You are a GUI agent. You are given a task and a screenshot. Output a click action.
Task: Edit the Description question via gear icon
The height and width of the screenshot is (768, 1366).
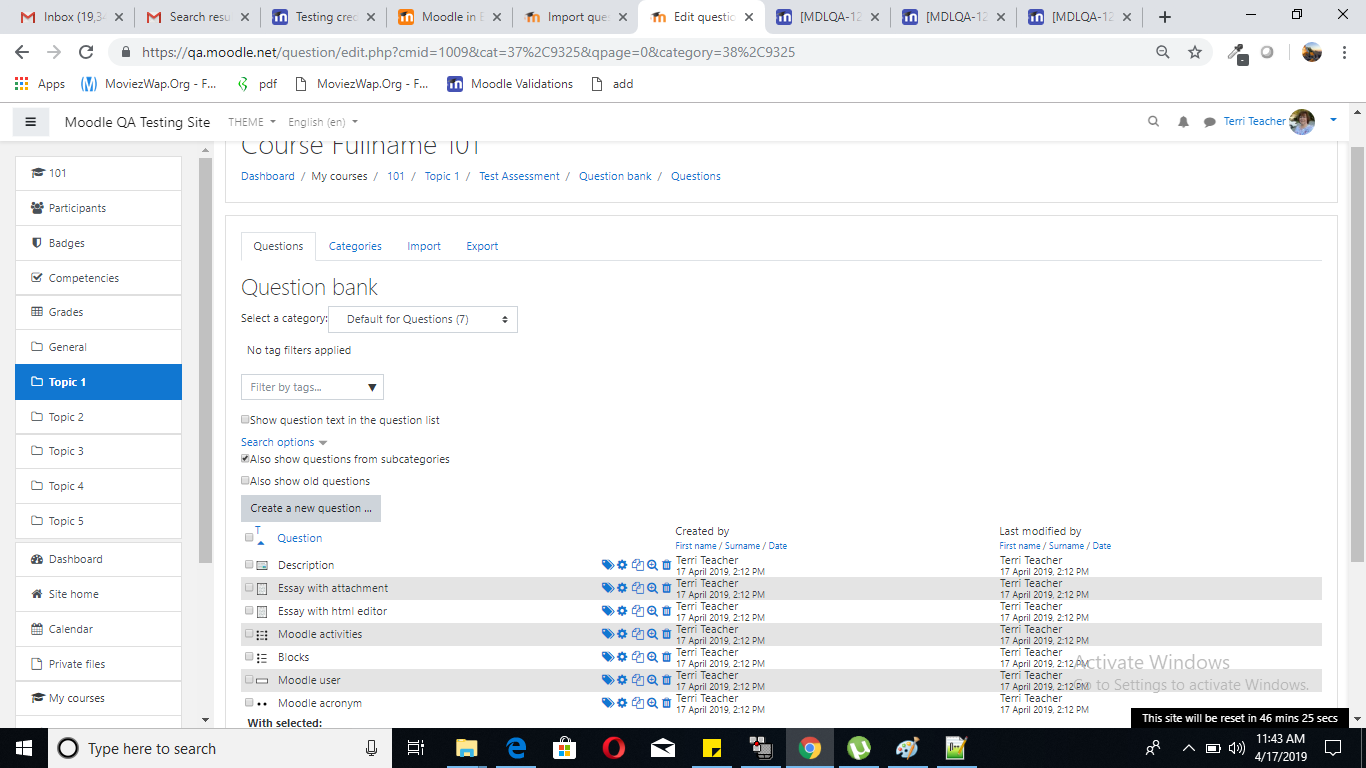click(x=622, y=565)
